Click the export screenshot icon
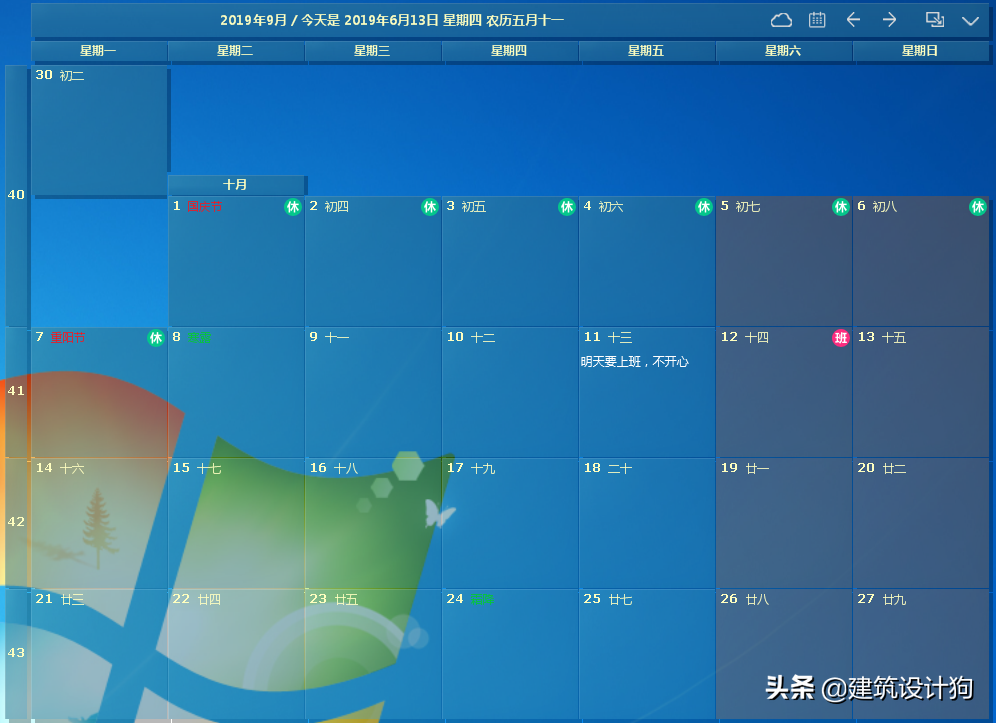Viewport: 996px width, 723px height. tap(934, 19)
